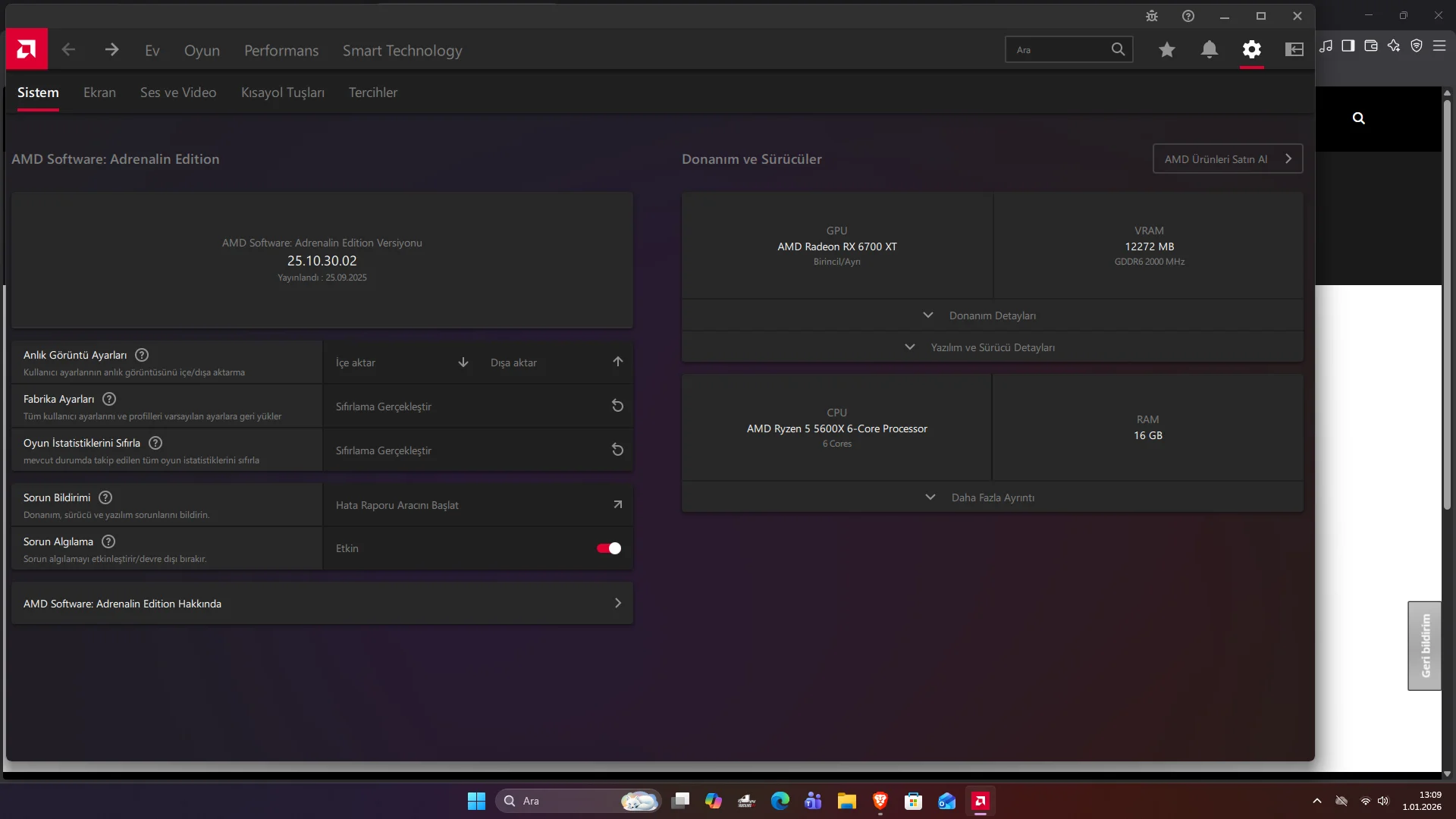The image size is (1456, 819).
Task: Click the bug report icon in title bar
Action: [x=1151, y=16]
